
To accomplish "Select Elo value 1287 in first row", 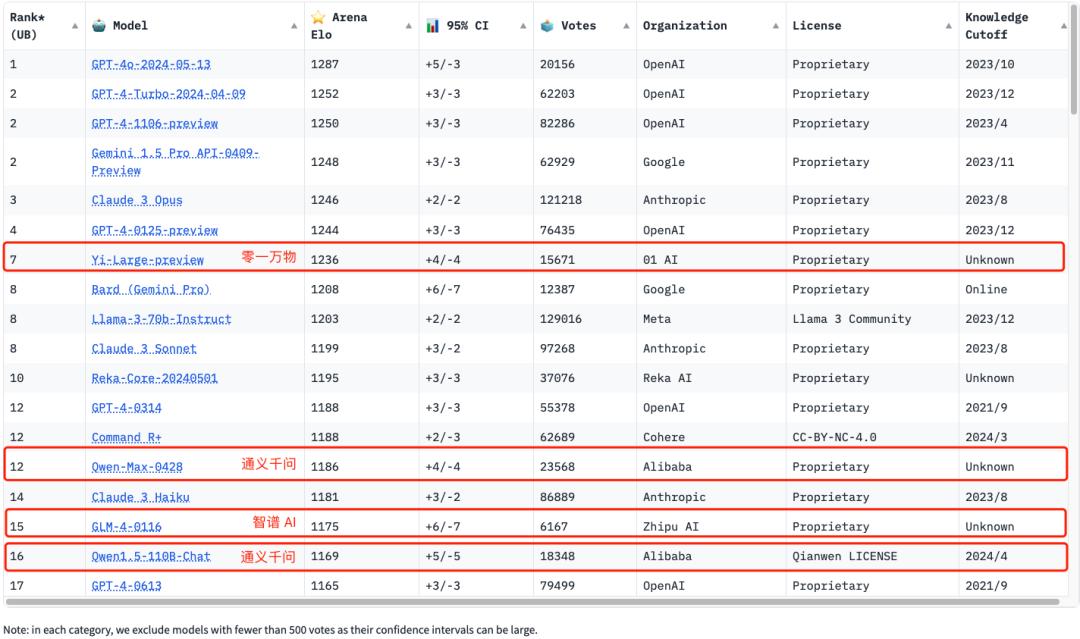I will pos(324,64).
